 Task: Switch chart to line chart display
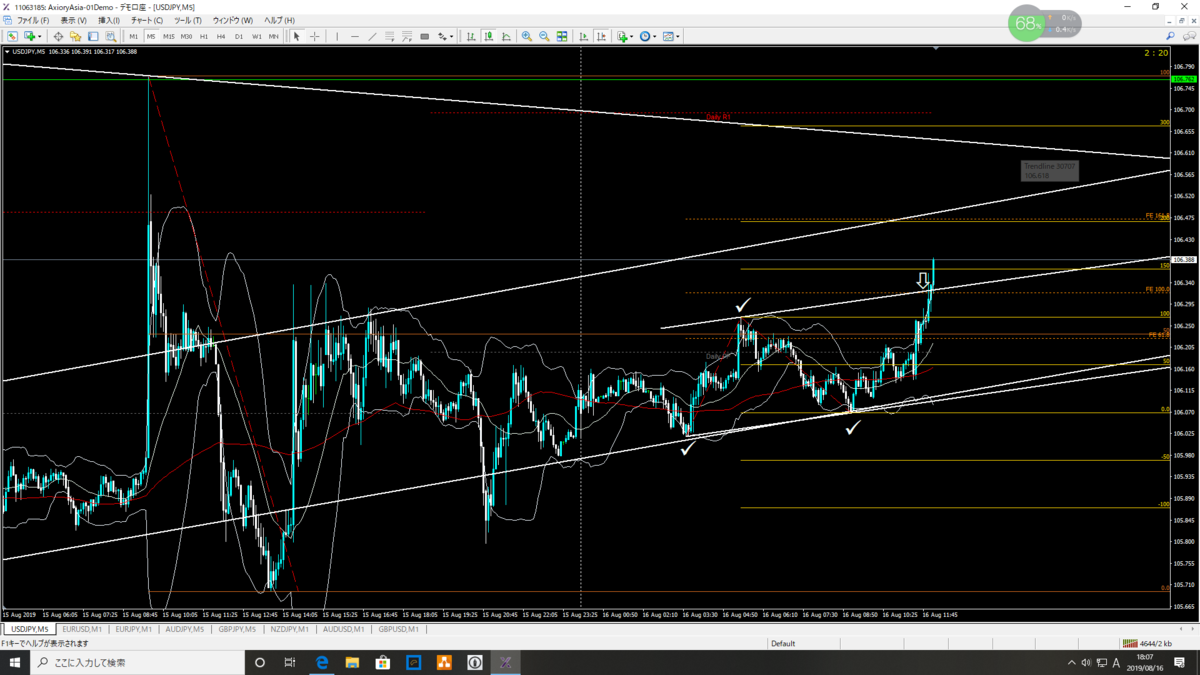coord(506,36)
